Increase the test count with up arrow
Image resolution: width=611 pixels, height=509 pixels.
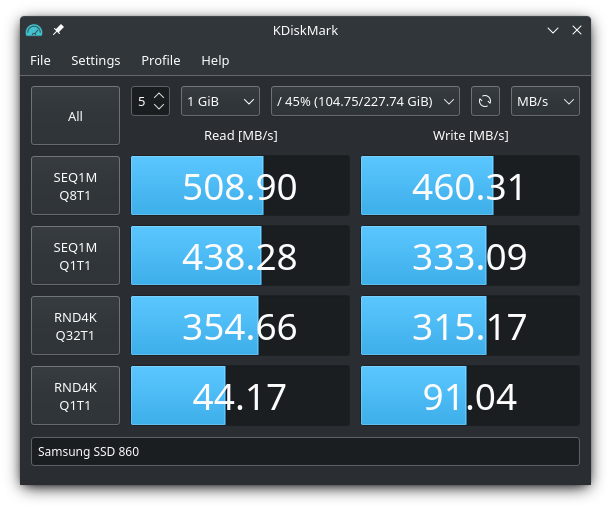coord(159,95)
